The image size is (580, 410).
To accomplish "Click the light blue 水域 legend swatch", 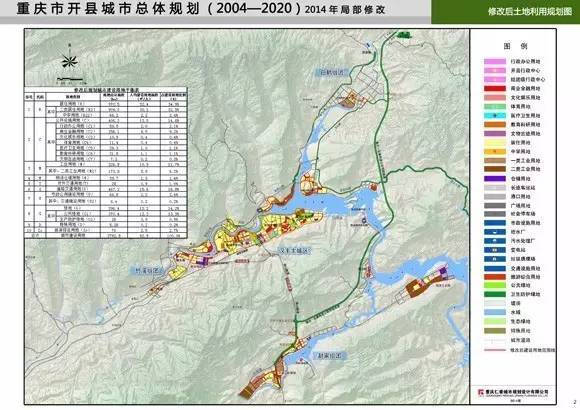I will coord(495,312).
